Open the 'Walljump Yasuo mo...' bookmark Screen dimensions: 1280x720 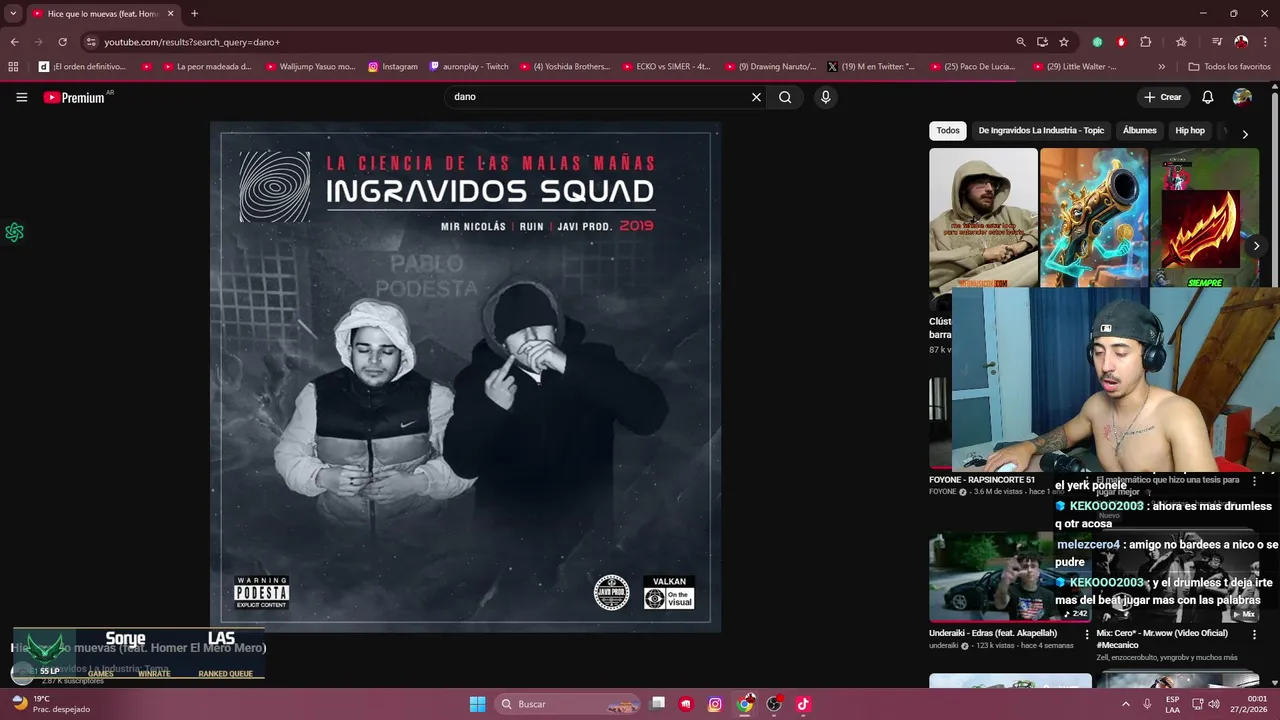[x=310, y=67]
